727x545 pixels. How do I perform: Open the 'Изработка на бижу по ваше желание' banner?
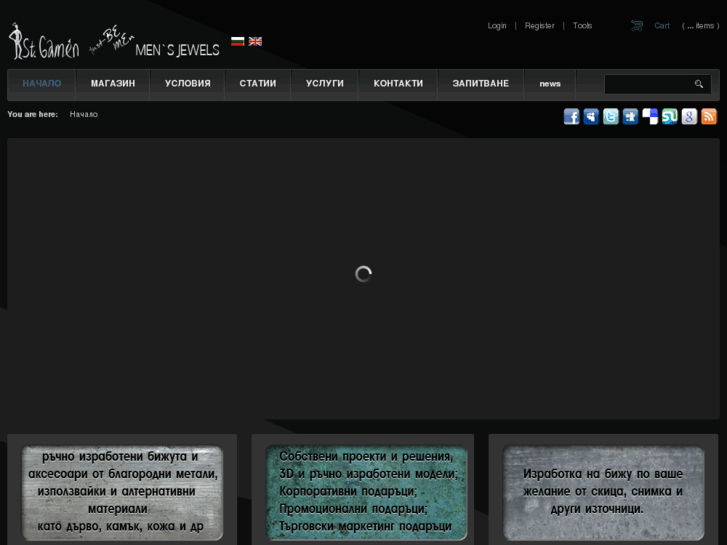point(604,493)
